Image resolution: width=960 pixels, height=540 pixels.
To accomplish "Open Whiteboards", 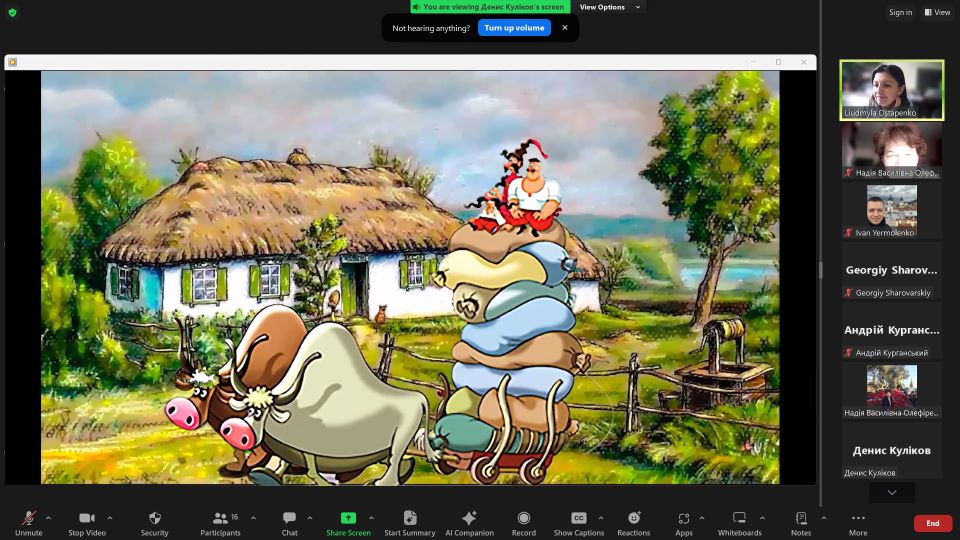I will point(740,523).
